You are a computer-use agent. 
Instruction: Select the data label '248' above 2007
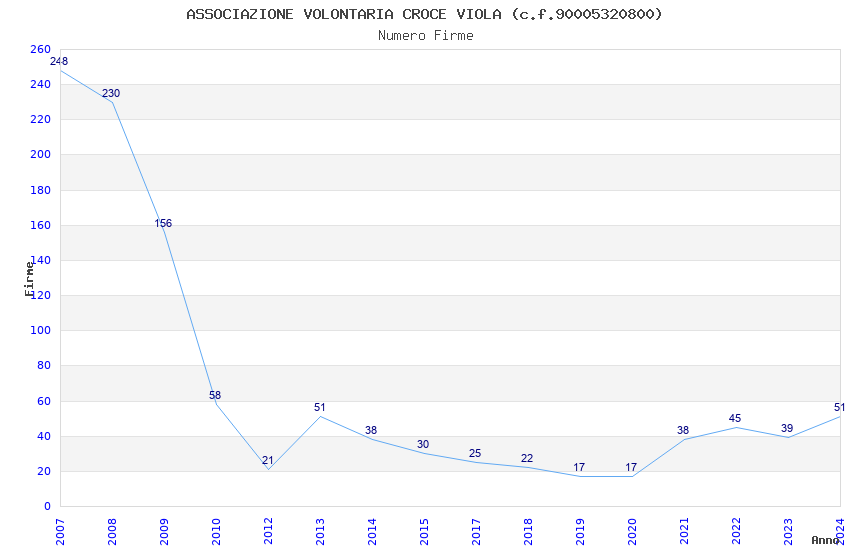[59, 61]
